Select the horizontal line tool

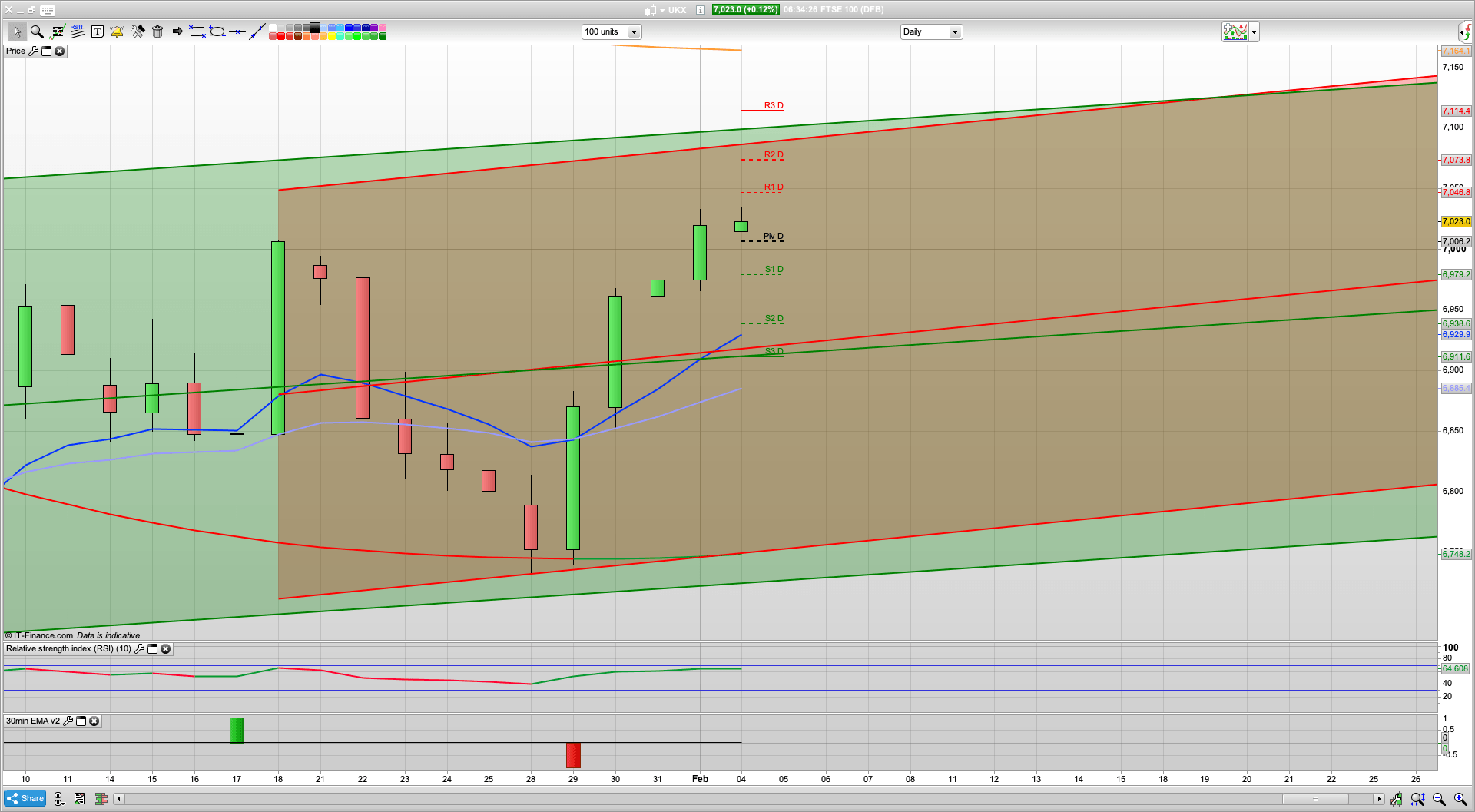click(x=237, y=31)
